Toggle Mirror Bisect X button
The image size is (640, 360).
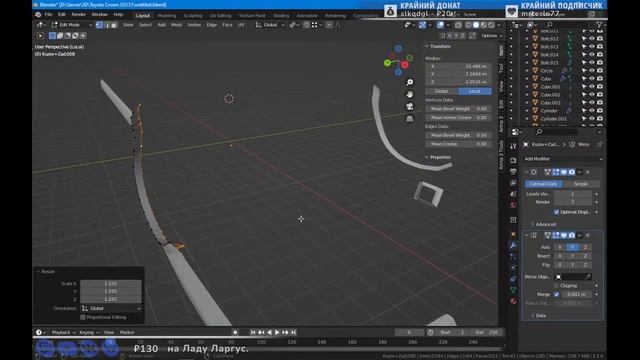(560, 256)
